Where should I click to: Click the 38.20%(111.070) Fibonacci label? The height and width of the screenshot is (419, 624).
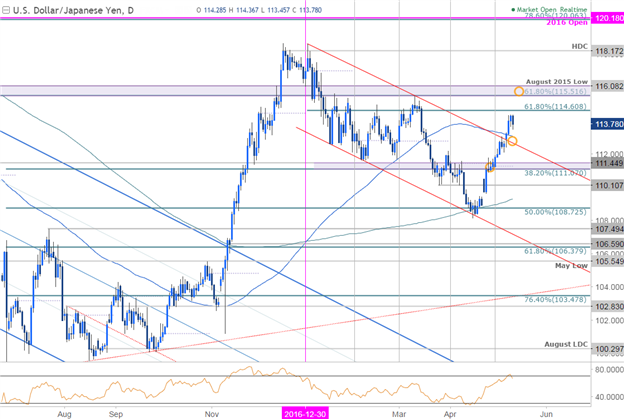click(555, 173)
